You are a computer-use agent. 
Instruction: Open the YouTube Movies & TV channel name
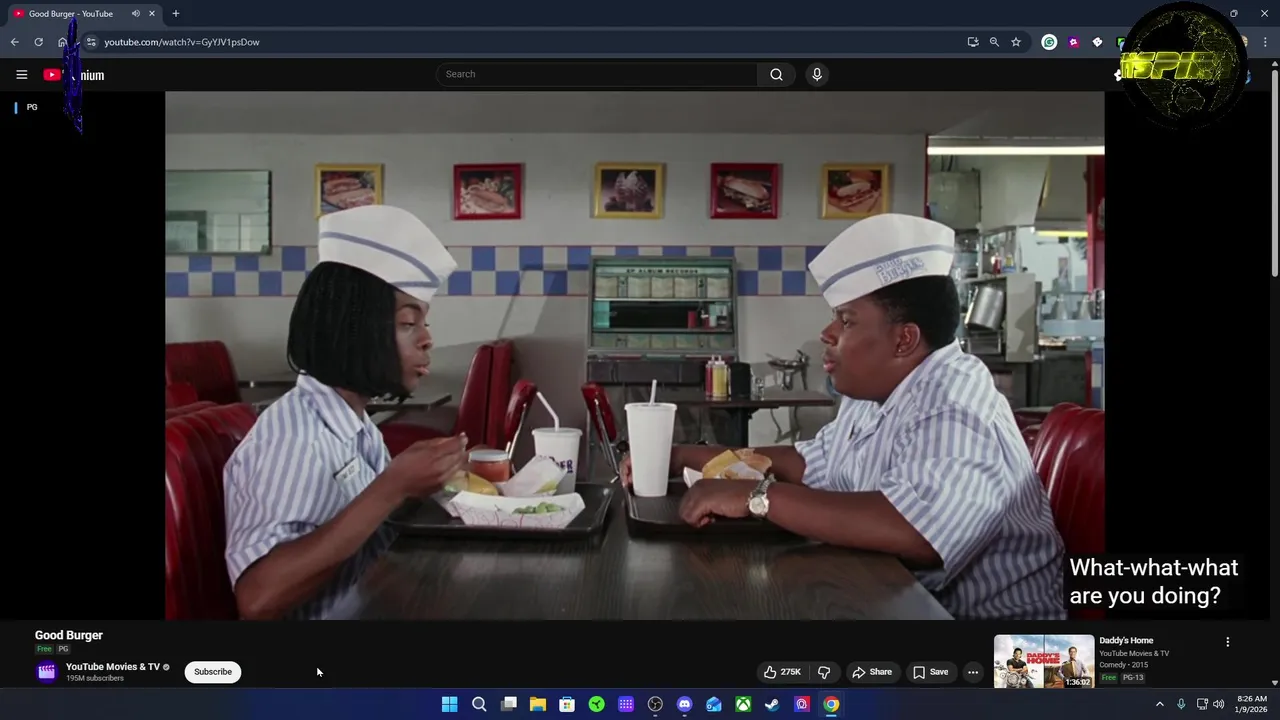click(113, 667)
